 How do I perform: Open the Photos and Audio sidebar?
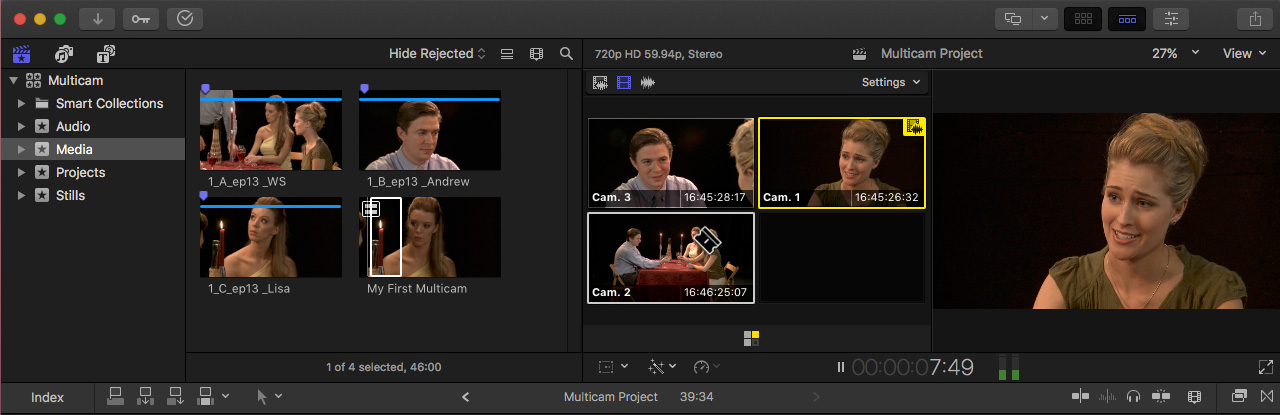[64, 54]
